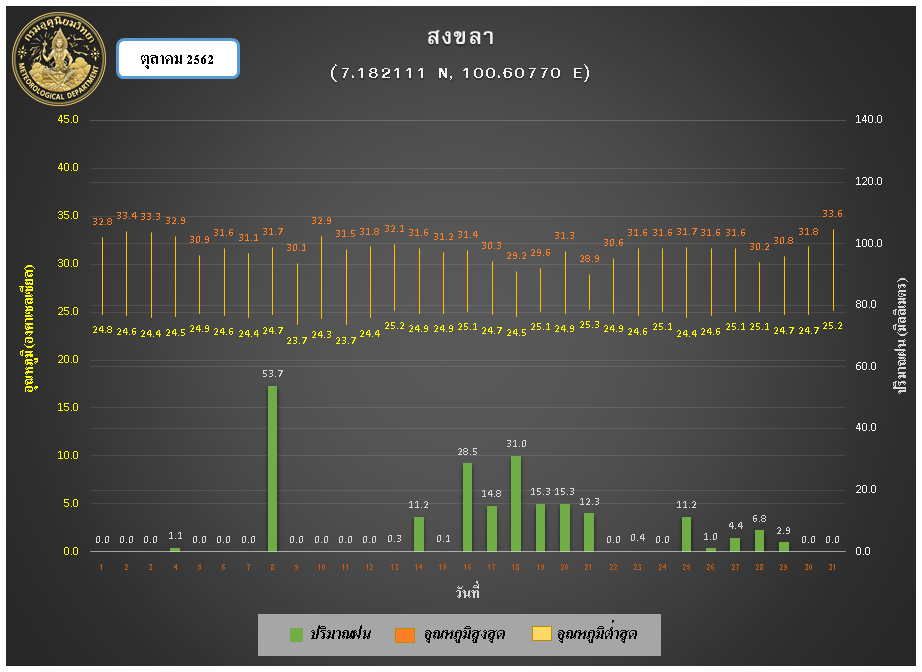Click the 32.1 maximum temperature label
The image size is (922, 672).
[395, 229]
